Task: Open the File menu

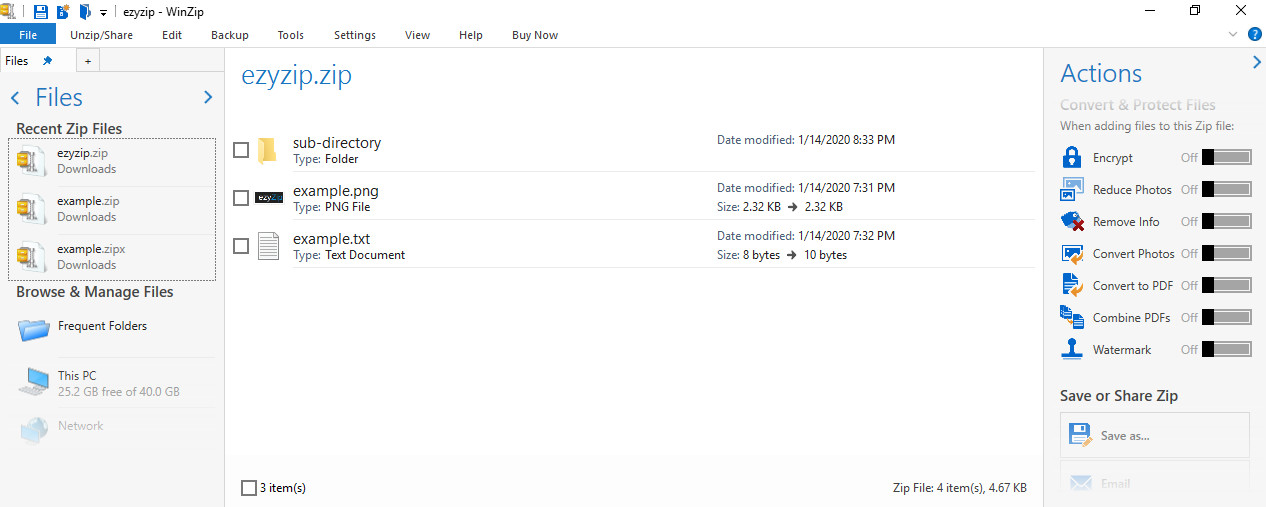Action: [x=28, y=35]
